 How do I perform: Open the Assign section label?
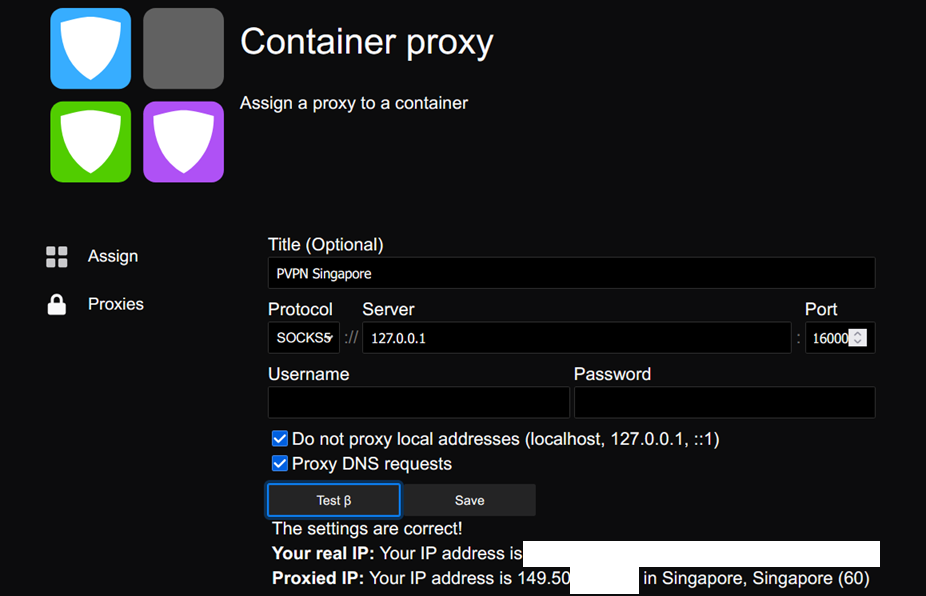[113, 257]
